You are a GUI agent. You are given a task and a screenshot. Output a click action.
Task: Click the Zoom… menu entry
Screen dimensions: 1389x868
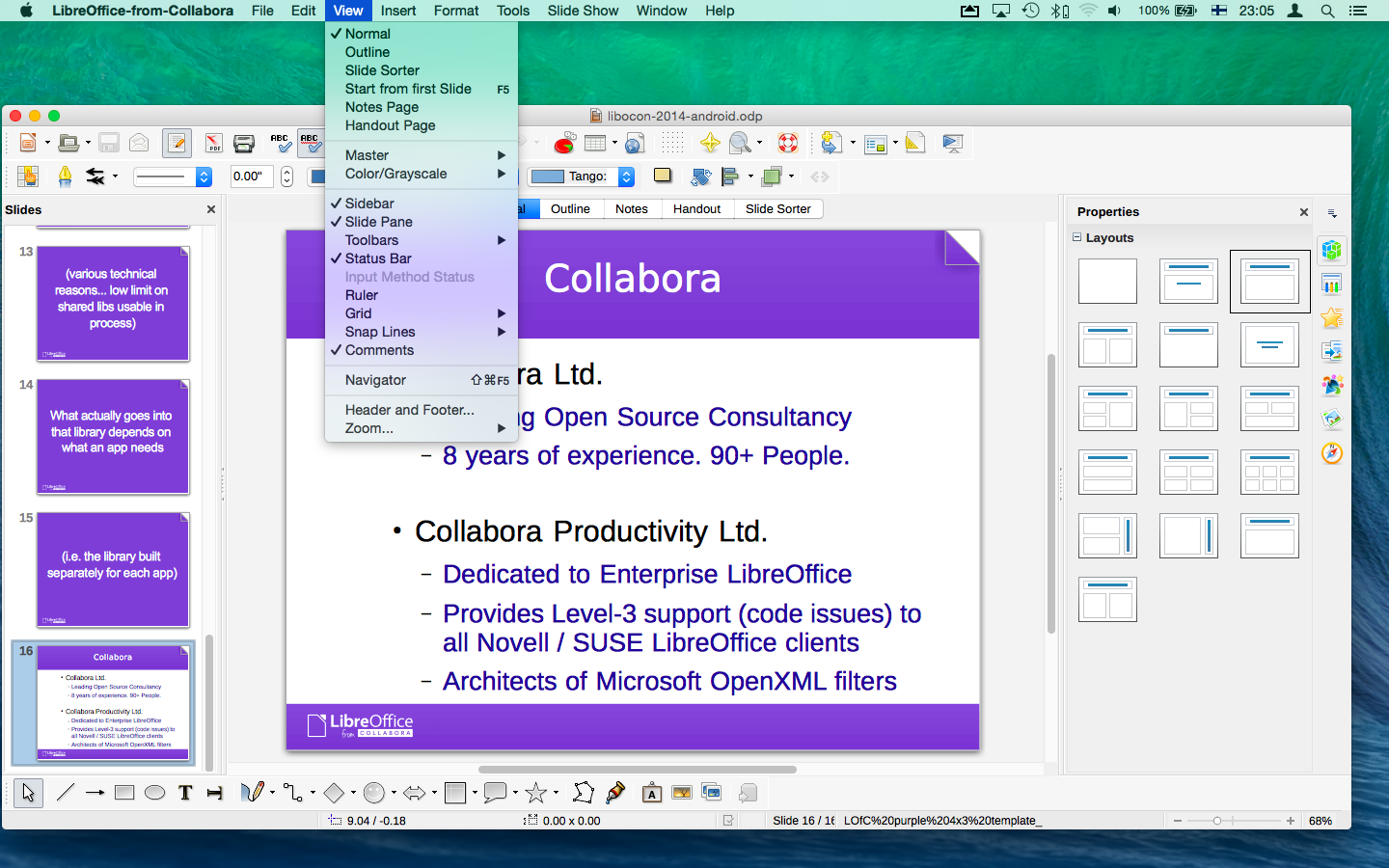coord(422,428)
